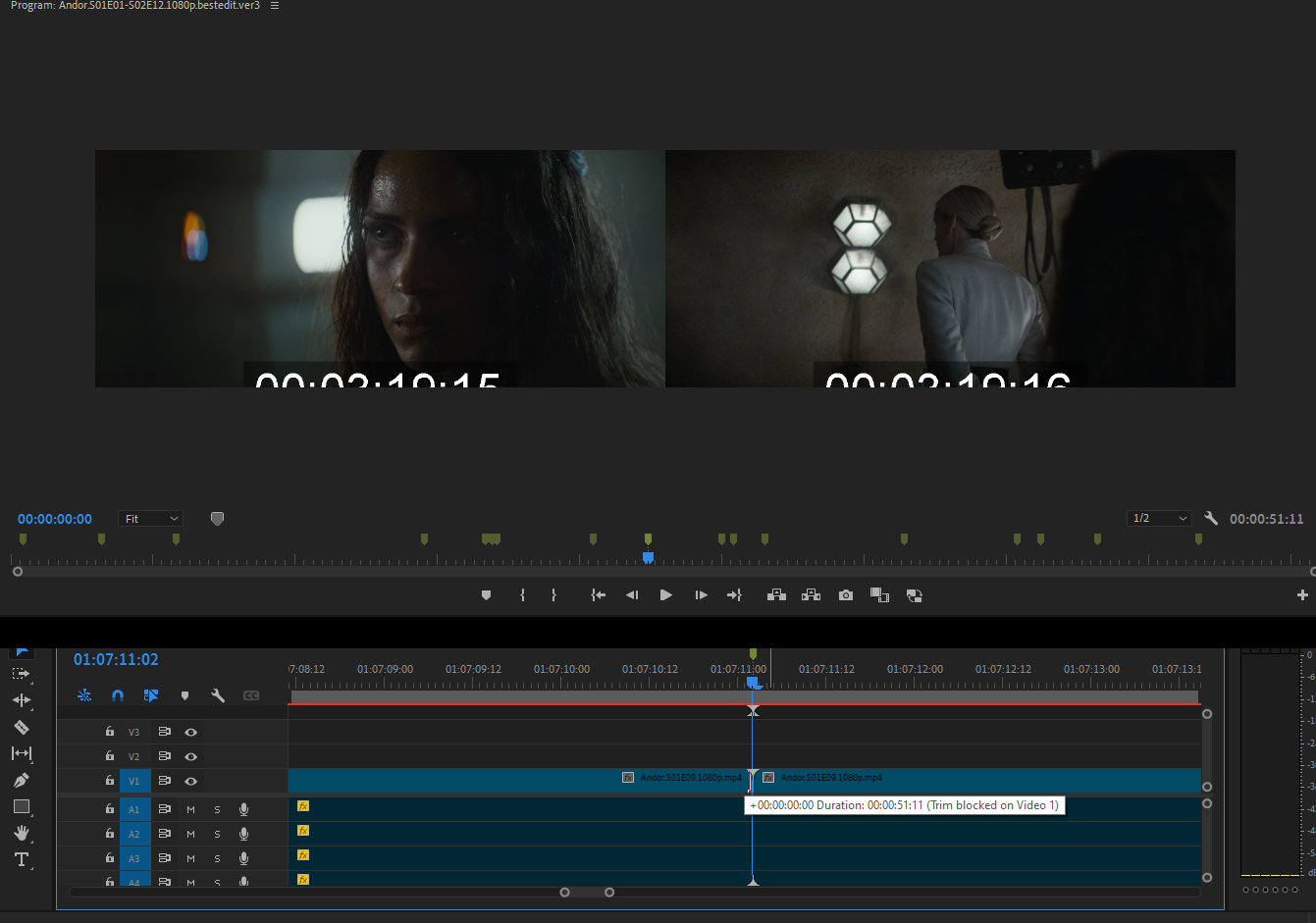1316x923 pixels.
Task: Select the Track Select Forward tool
Action: [21, 674]
